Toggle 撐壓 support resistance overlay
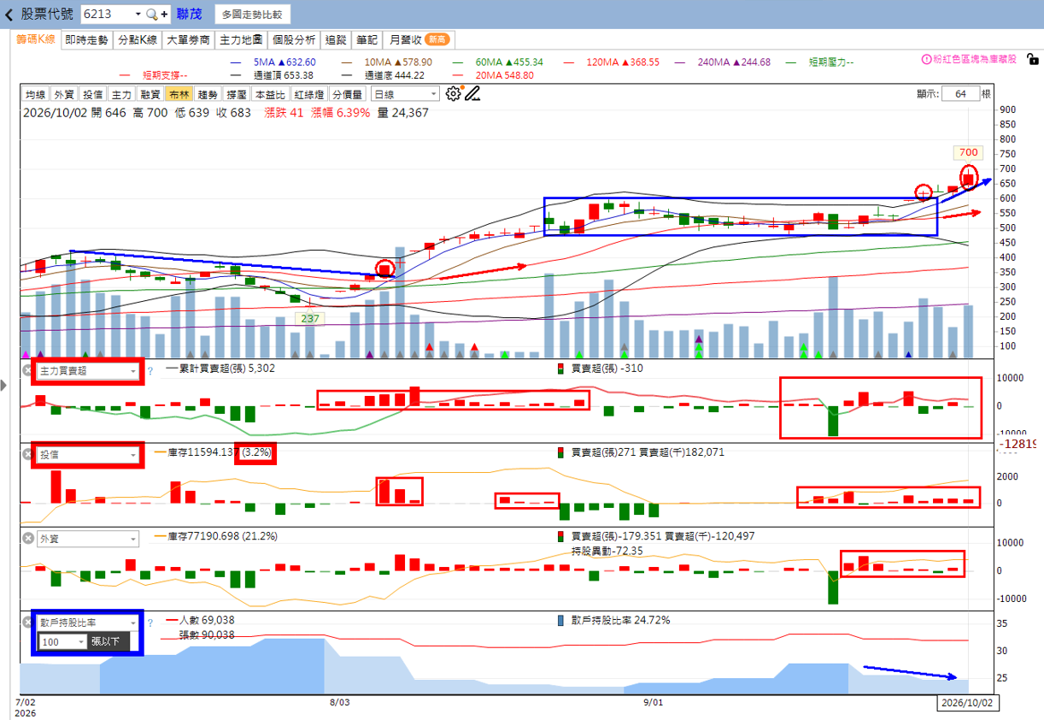Screen dimensions: 1044x720 click(236, 95)
